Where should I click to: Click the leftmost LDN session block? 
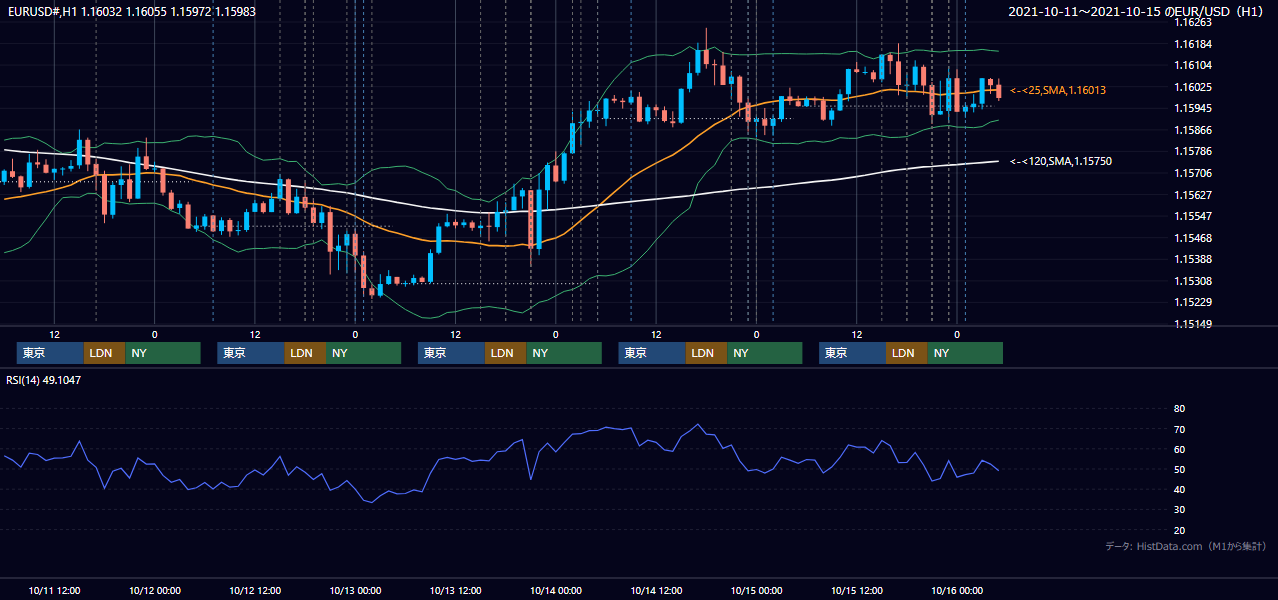105,353
